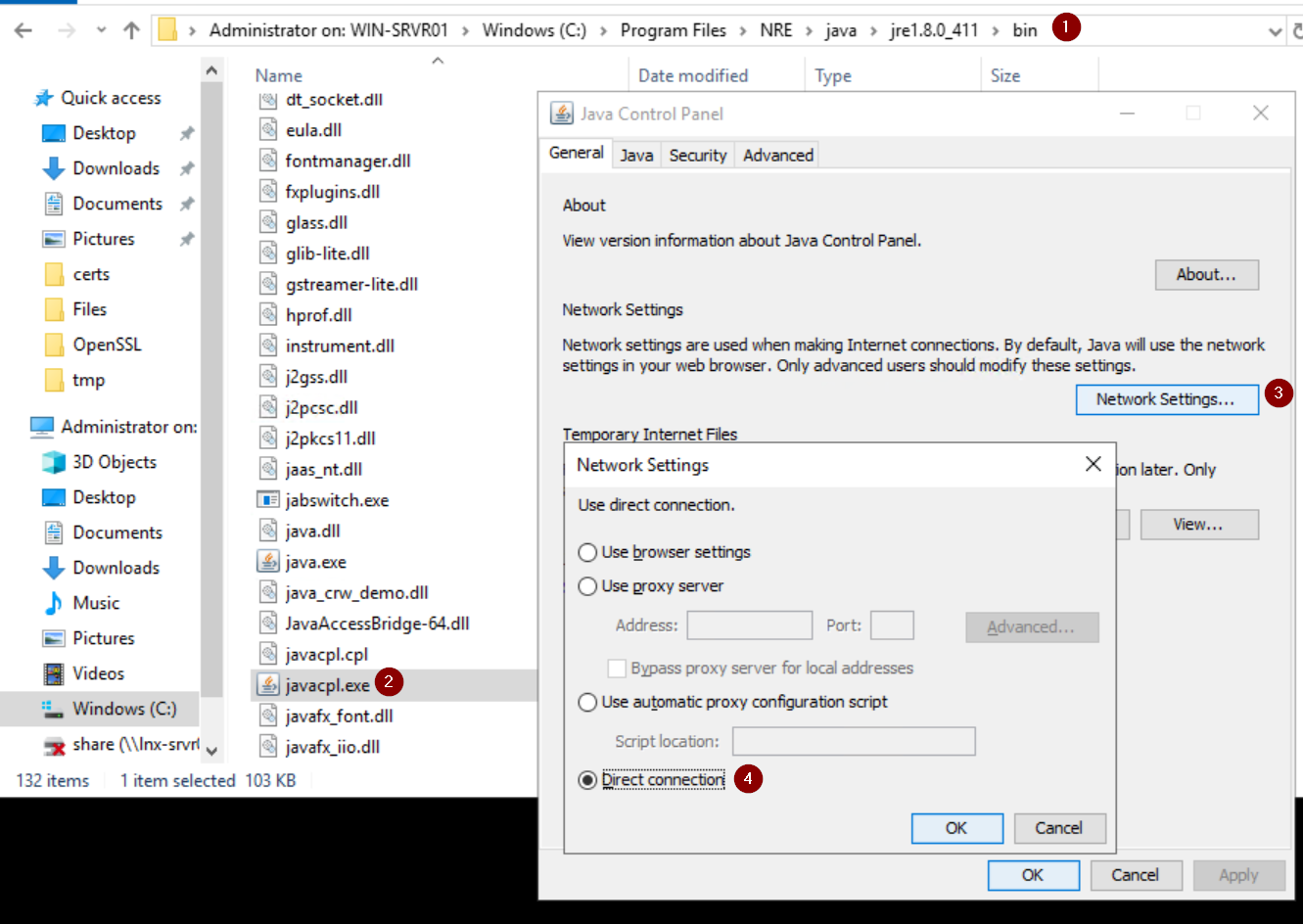This screenshot has width=1303, height=924.
Task: Expand the breadcrumb chevron after Windows (C:)
Action: (603, 31)
